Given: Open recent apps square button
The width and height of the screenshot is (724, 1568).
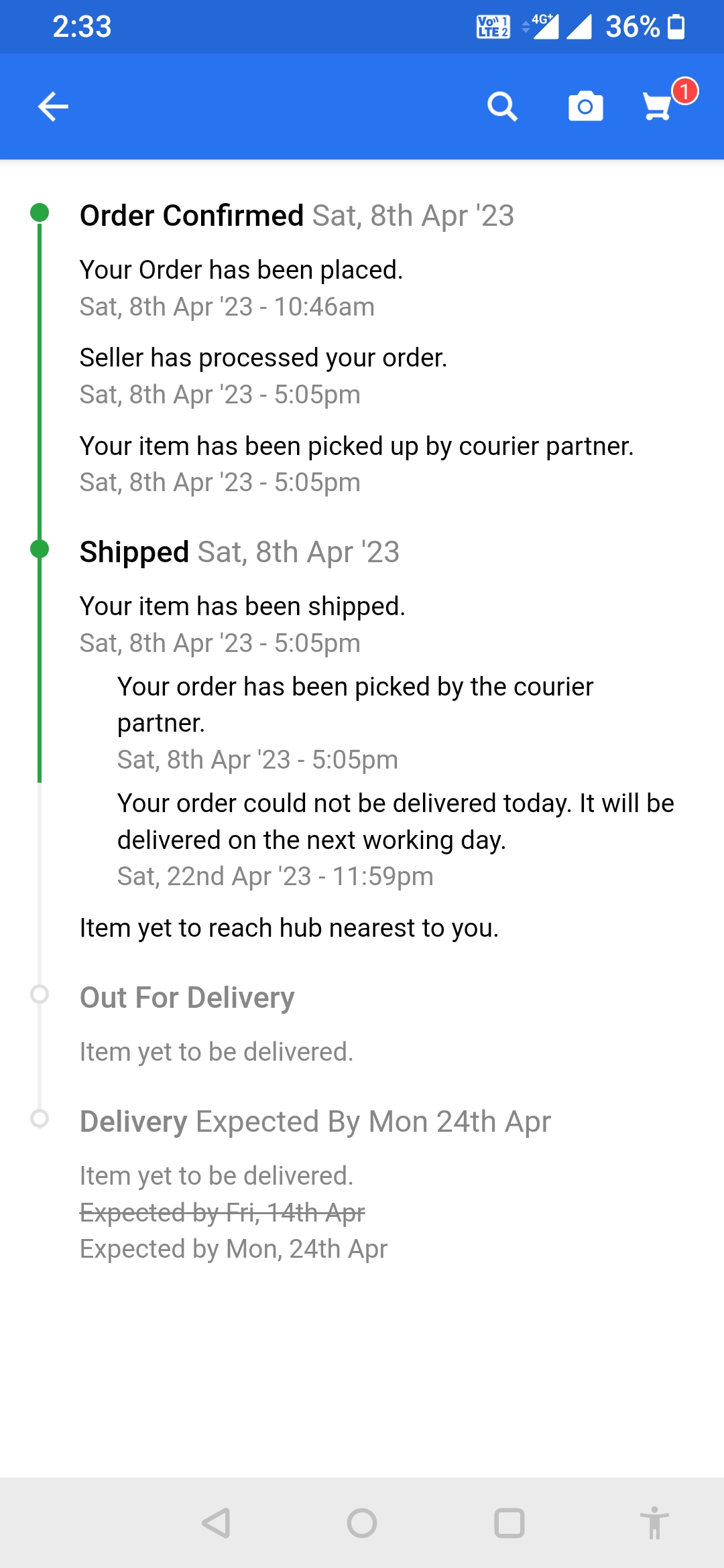Looking at the screenshot, I should click(509, 1523).
